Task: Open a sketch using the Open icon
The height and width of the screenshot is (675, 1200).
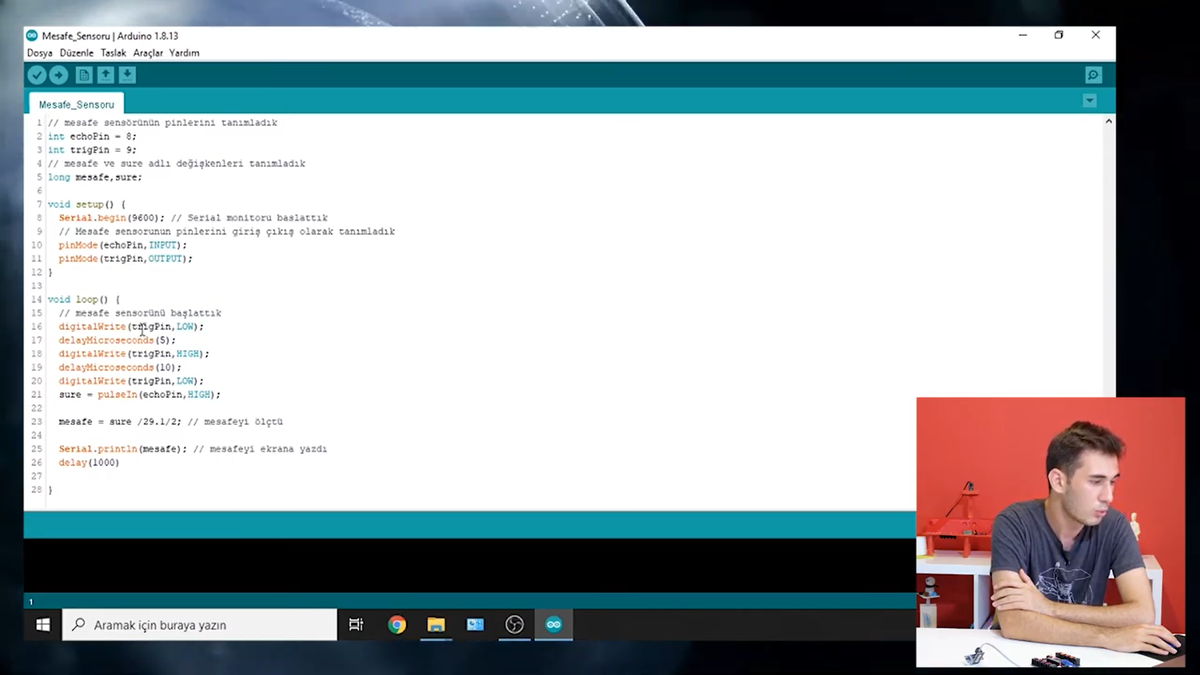Action: click(x=106, y=75)
